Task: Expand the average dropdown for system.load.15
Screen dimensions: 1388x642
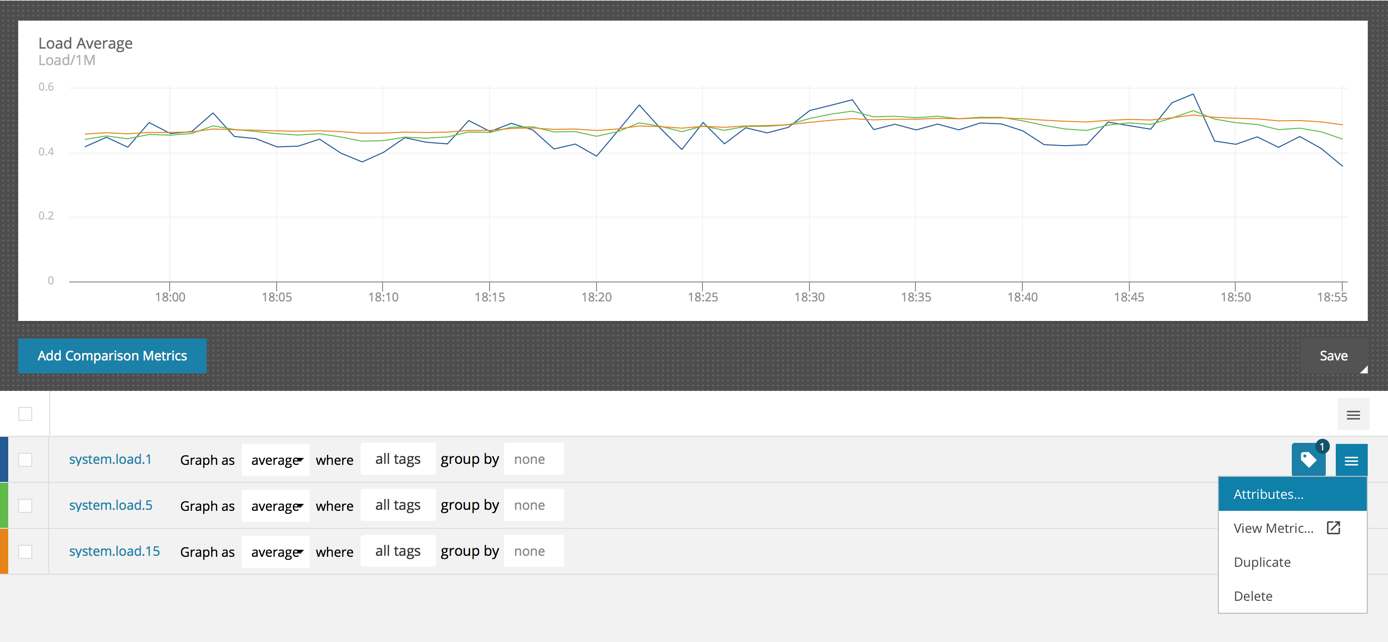Action: (276, 552)
